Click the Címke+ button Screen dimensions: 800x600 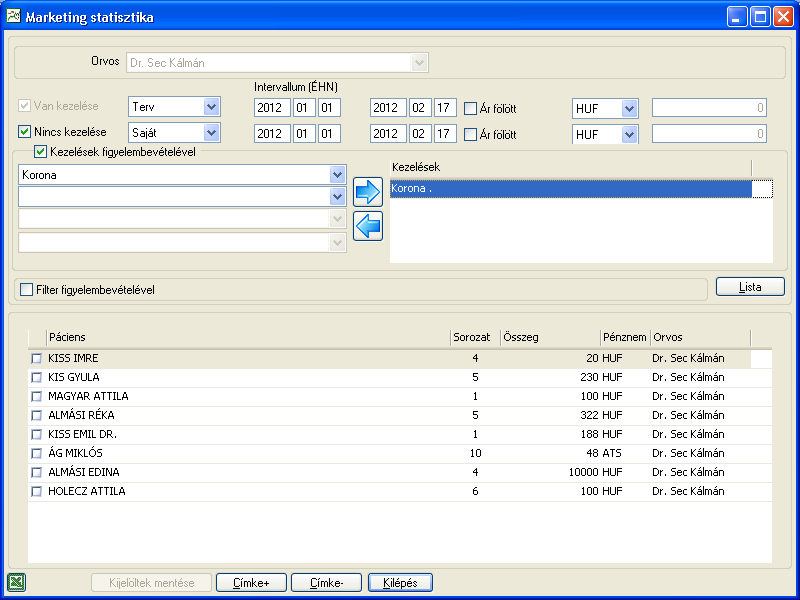tap(252, 583)
